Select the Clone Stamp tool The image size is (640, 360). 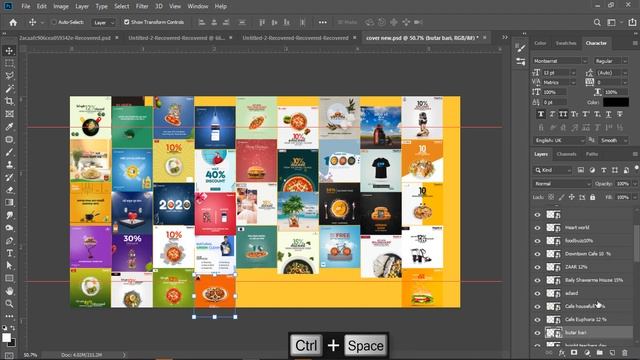coord(9,164)
